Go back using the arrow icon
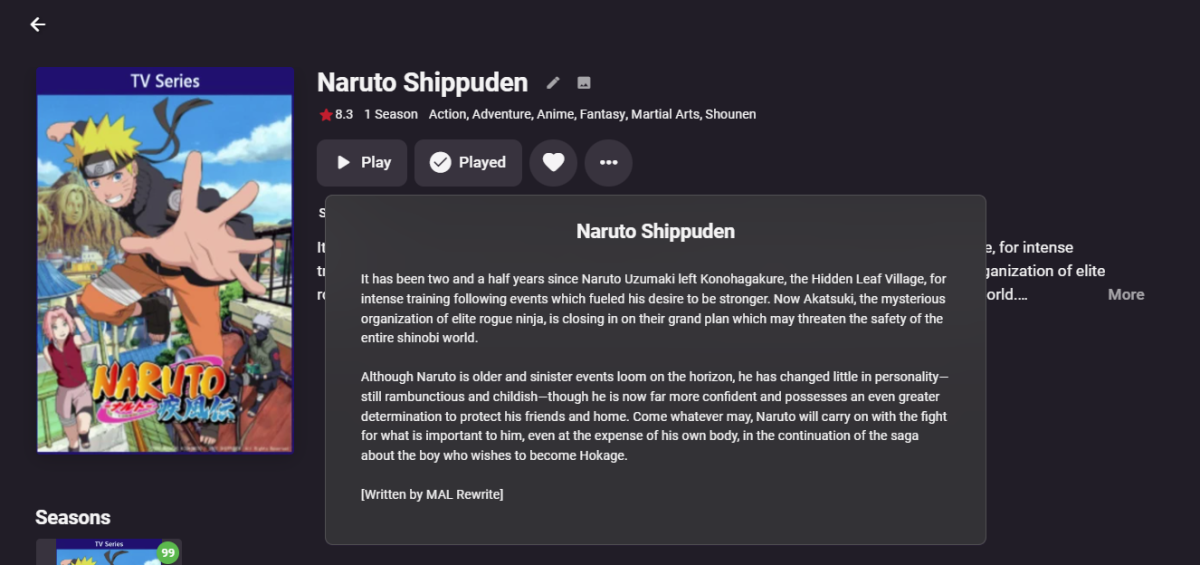Viewport: 1200px width, 565px height. tap(38, 24)
